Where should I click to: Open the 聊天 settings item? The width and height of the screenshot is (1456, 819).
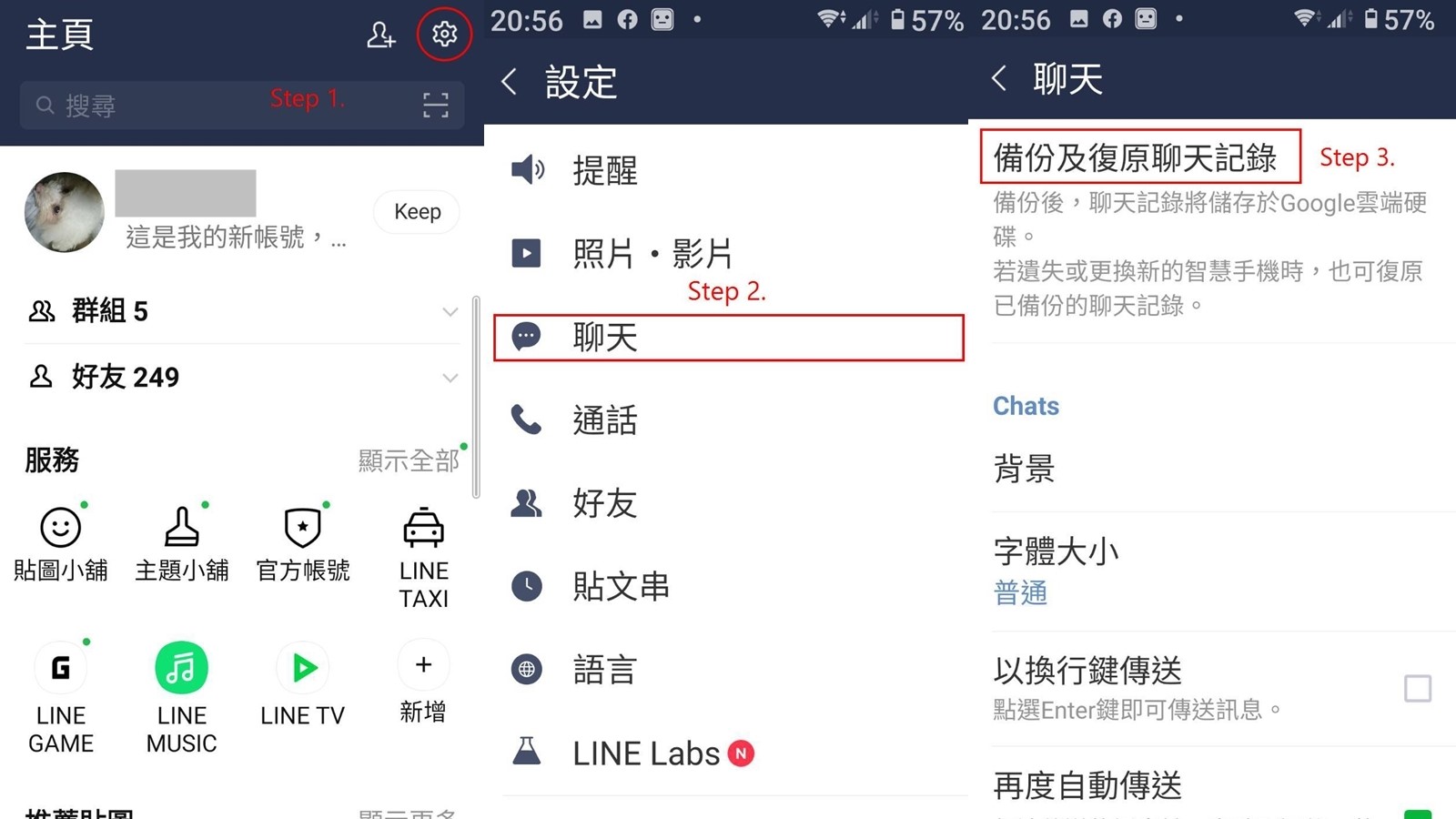(728, 338)
